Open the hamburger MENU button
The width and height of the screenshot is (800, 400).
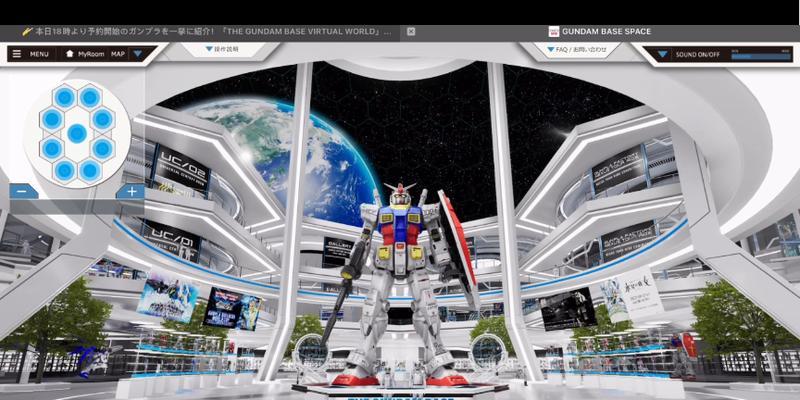point(31,54)
